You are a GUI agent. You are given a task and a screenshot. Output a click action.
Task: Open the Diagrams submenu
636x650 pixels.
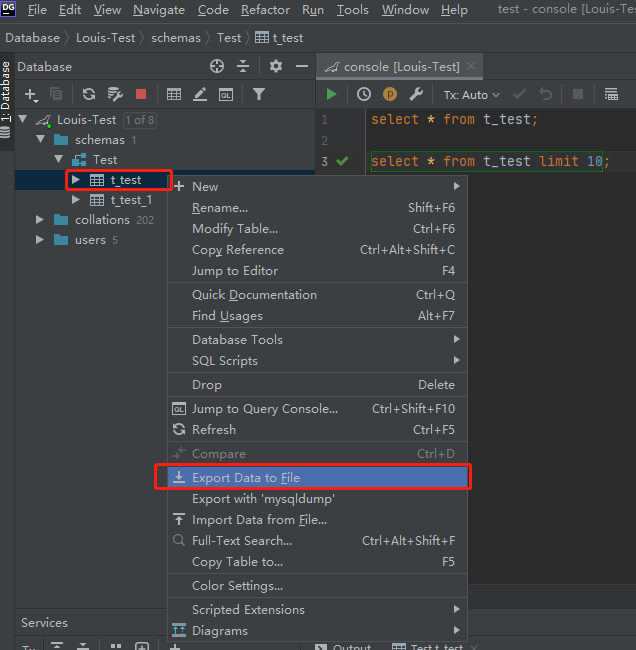317,631
